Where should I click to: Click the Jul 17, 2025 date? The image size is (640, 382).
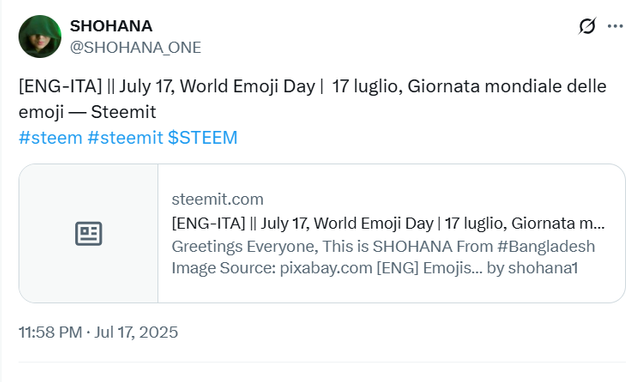point(136,332)
